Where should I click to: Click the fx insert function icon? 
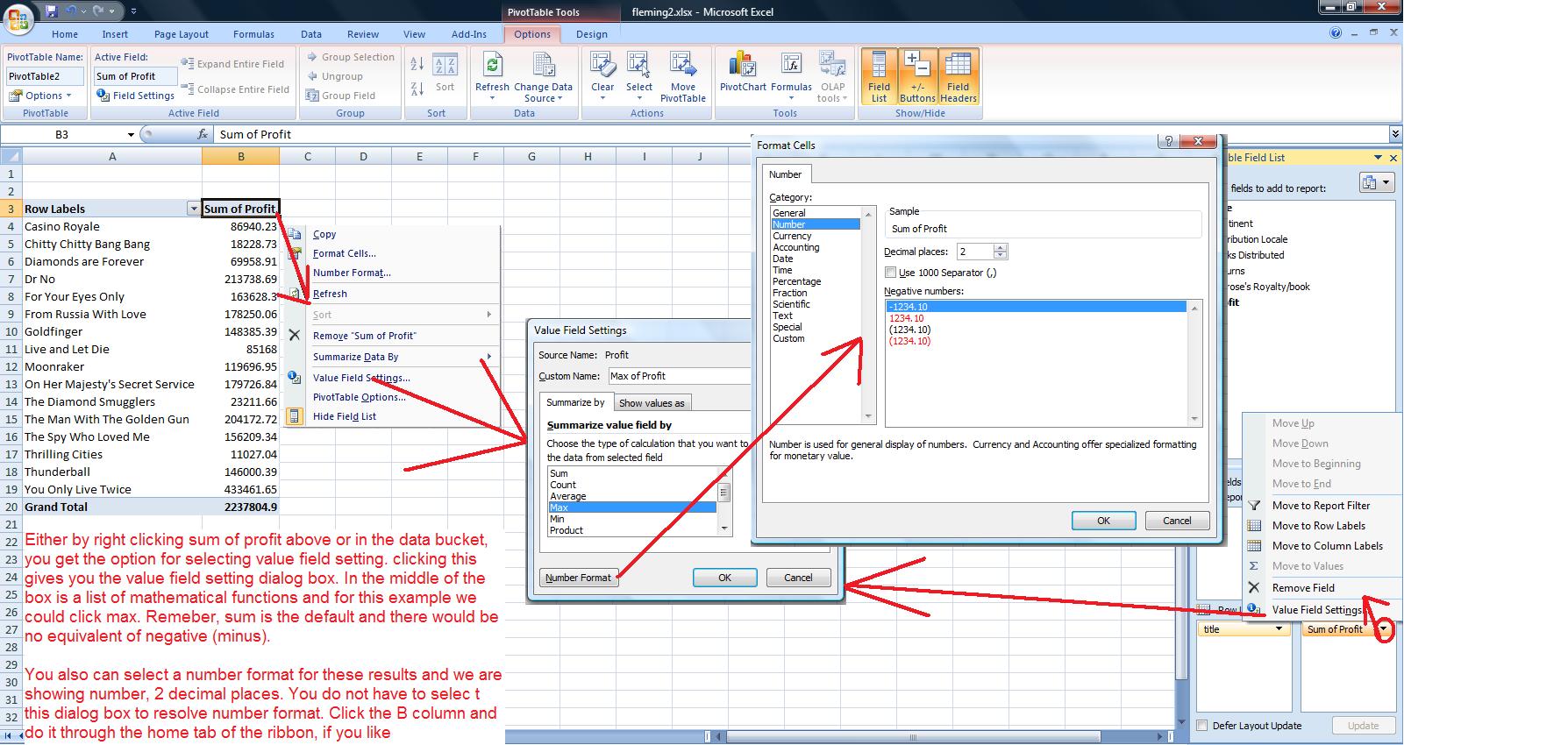point(203,134)
